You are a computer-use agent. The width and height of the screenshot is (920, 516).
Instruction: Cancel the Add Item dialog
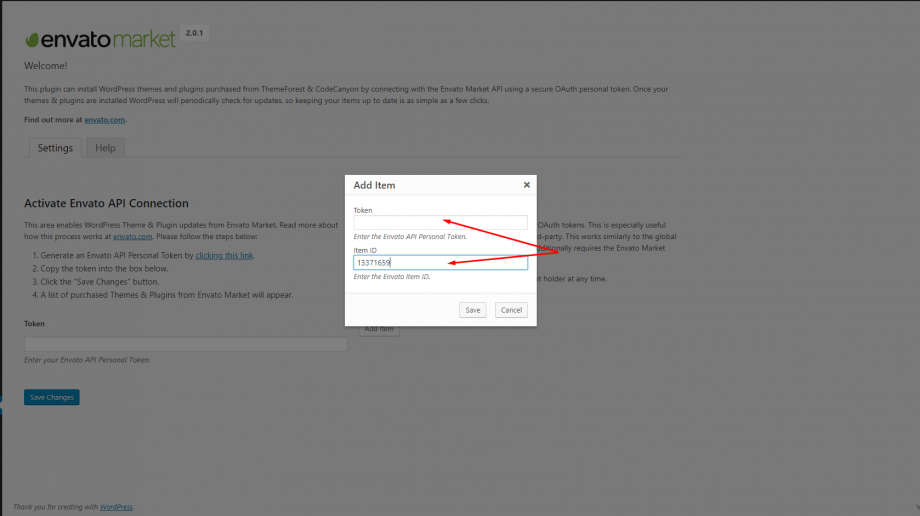(x=511, y=310)
